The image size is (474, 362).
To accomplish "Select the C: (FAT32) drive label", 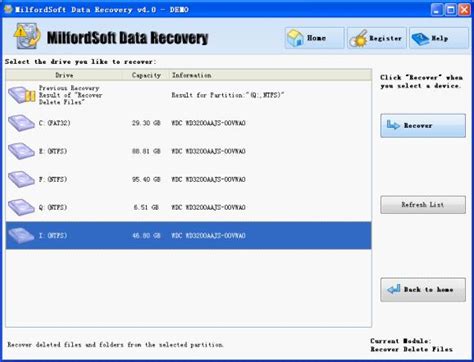I will [x=55, y=123].
